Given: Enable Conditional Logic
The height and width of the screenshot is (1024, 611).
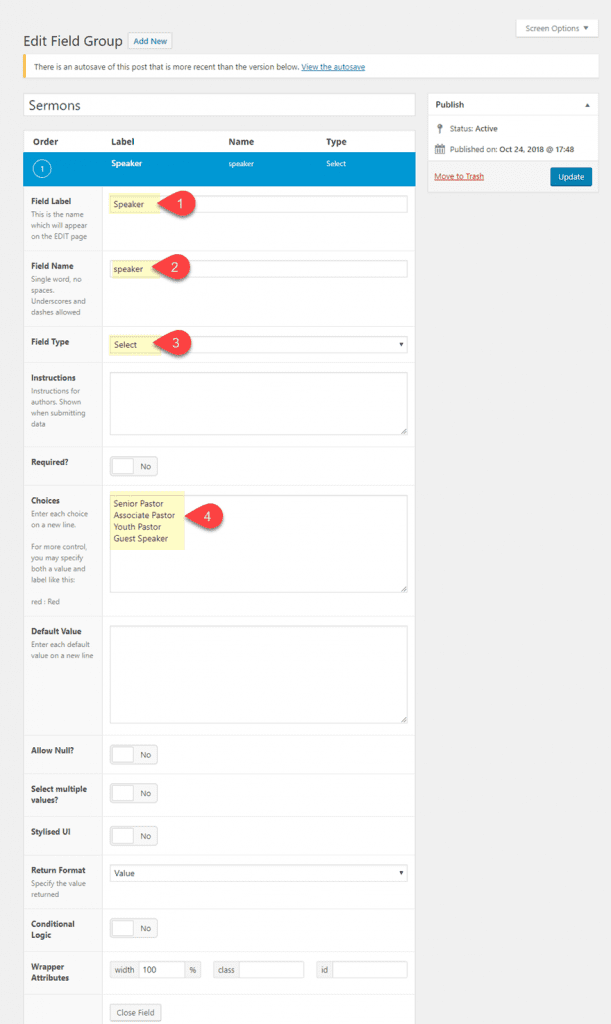Looking at the screenshot, I should click(x=133, y=927).
